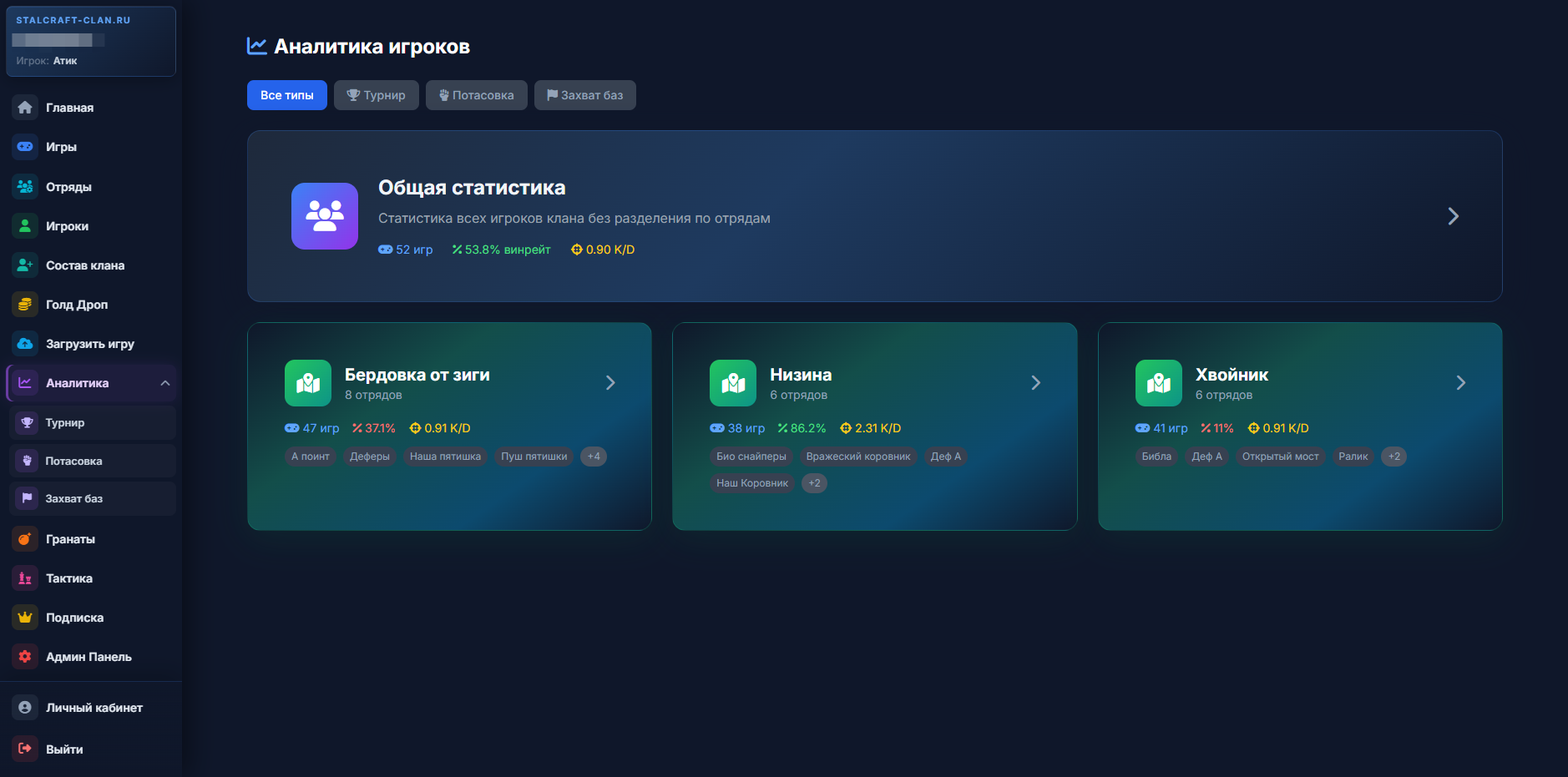Image resolution: width=1568 pixels, height=777 pixels.
Task: Select the Все типы filter
Action: tap(287, 95)
